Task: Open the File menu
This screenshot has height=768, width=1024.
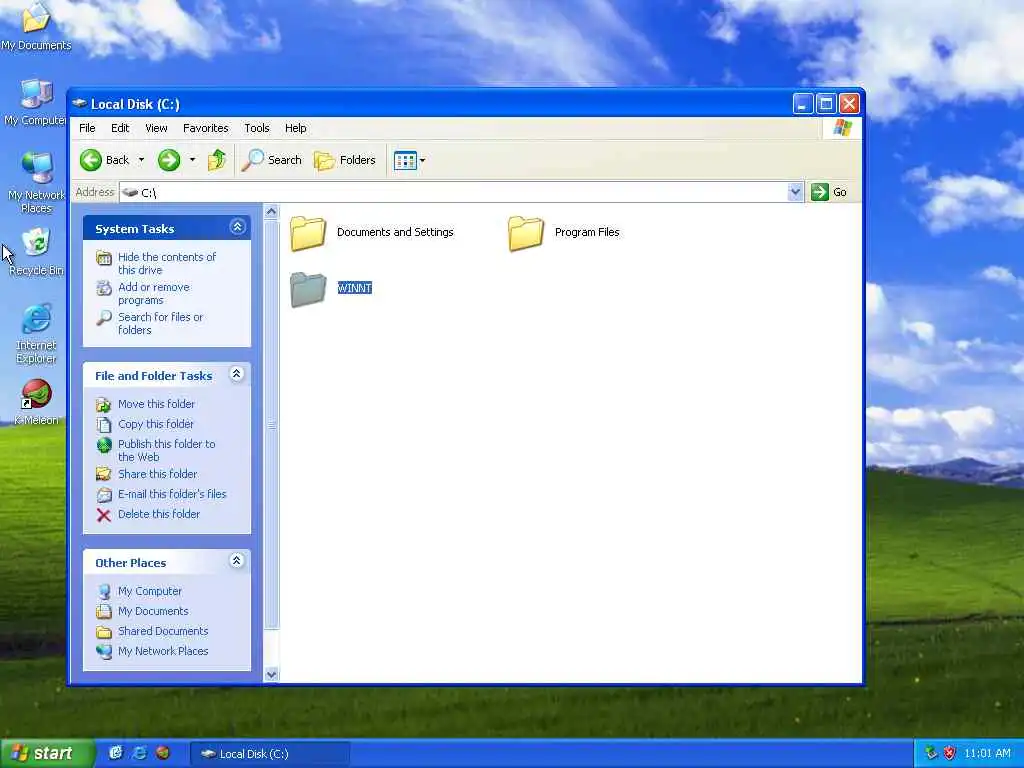Action: [87, 128]
